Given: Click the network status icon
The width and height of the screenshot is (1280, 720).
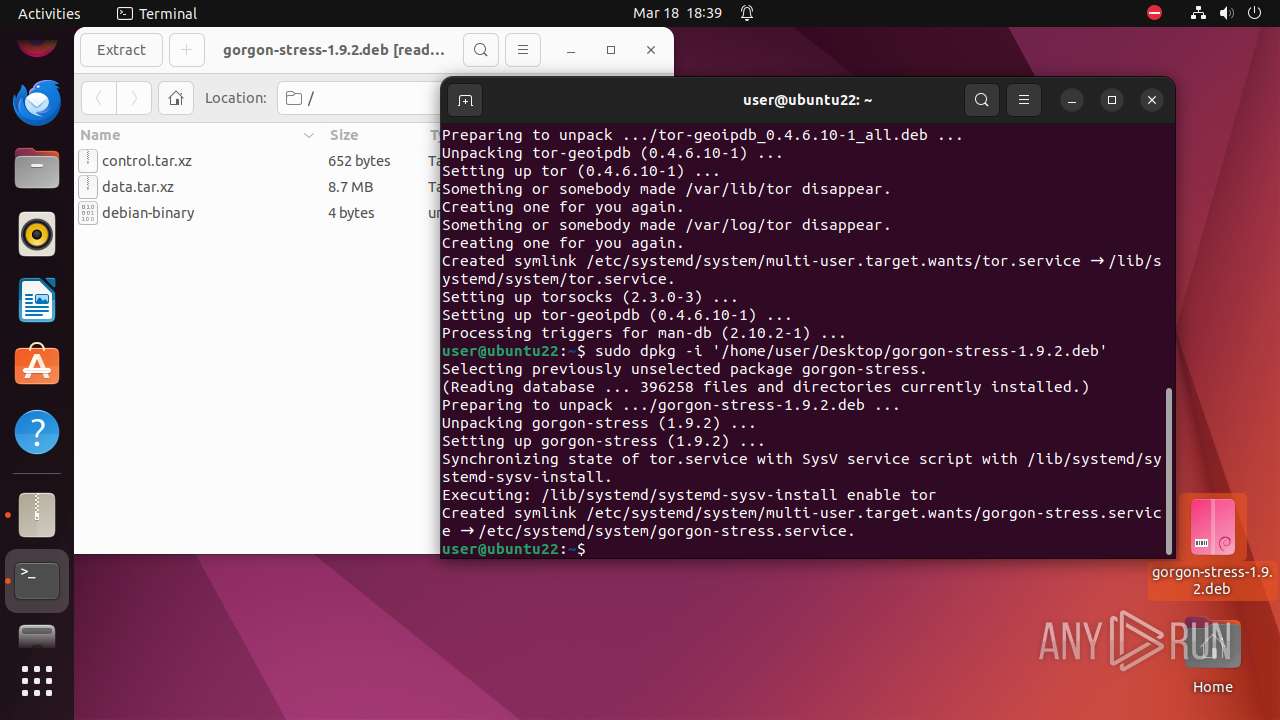Looking at the screenshot, I should pyautogui.click(x=1199, y=13).
